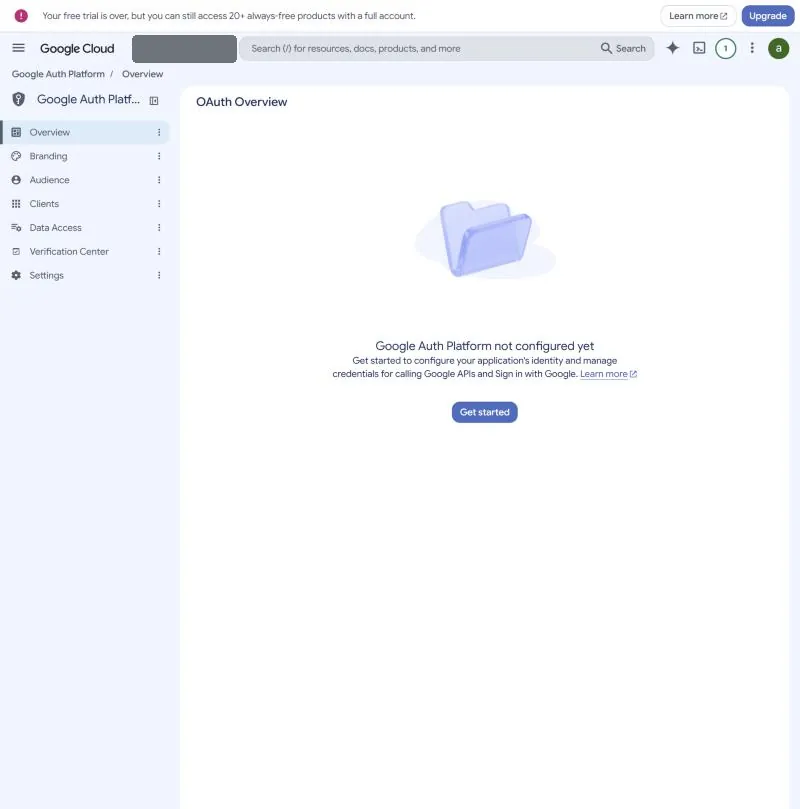Follow the Learn more link under description
This screenshot has width=800, height=809.
coord(608,374)
